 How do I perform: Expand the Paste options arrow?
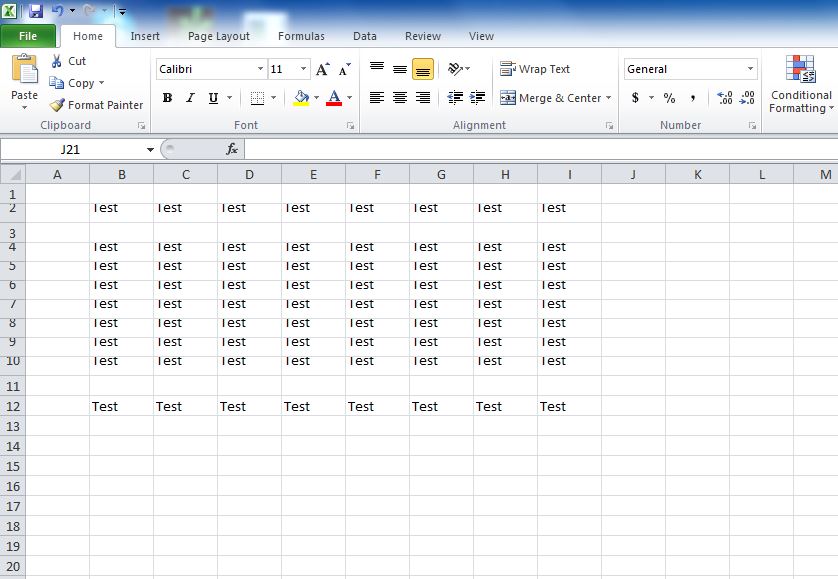(x=25, y=107)
